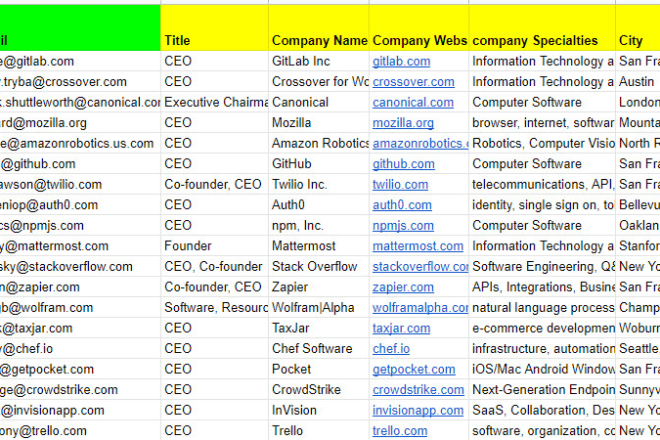This screenshot has width=660, height=440.
Task: Open the mozilla.org link
Action: 403,123
